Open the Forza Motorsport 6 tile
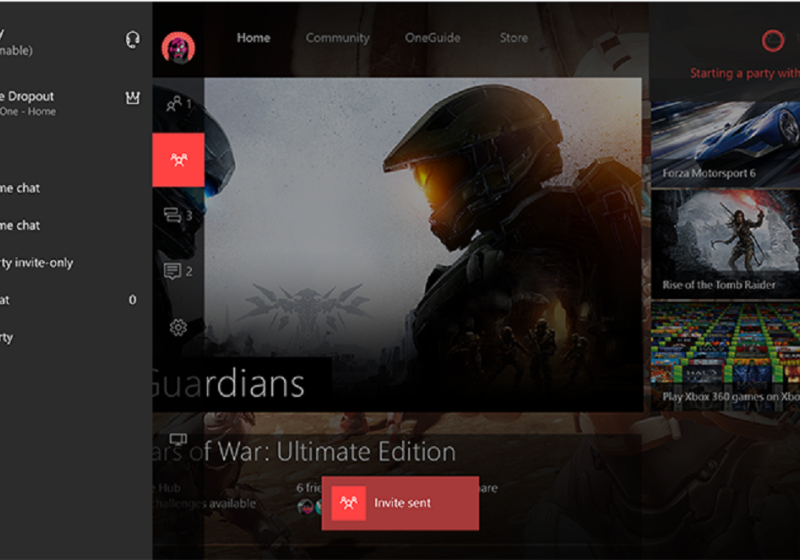The width and height of the screenshot is (800, 560). (x=725, y=138)
